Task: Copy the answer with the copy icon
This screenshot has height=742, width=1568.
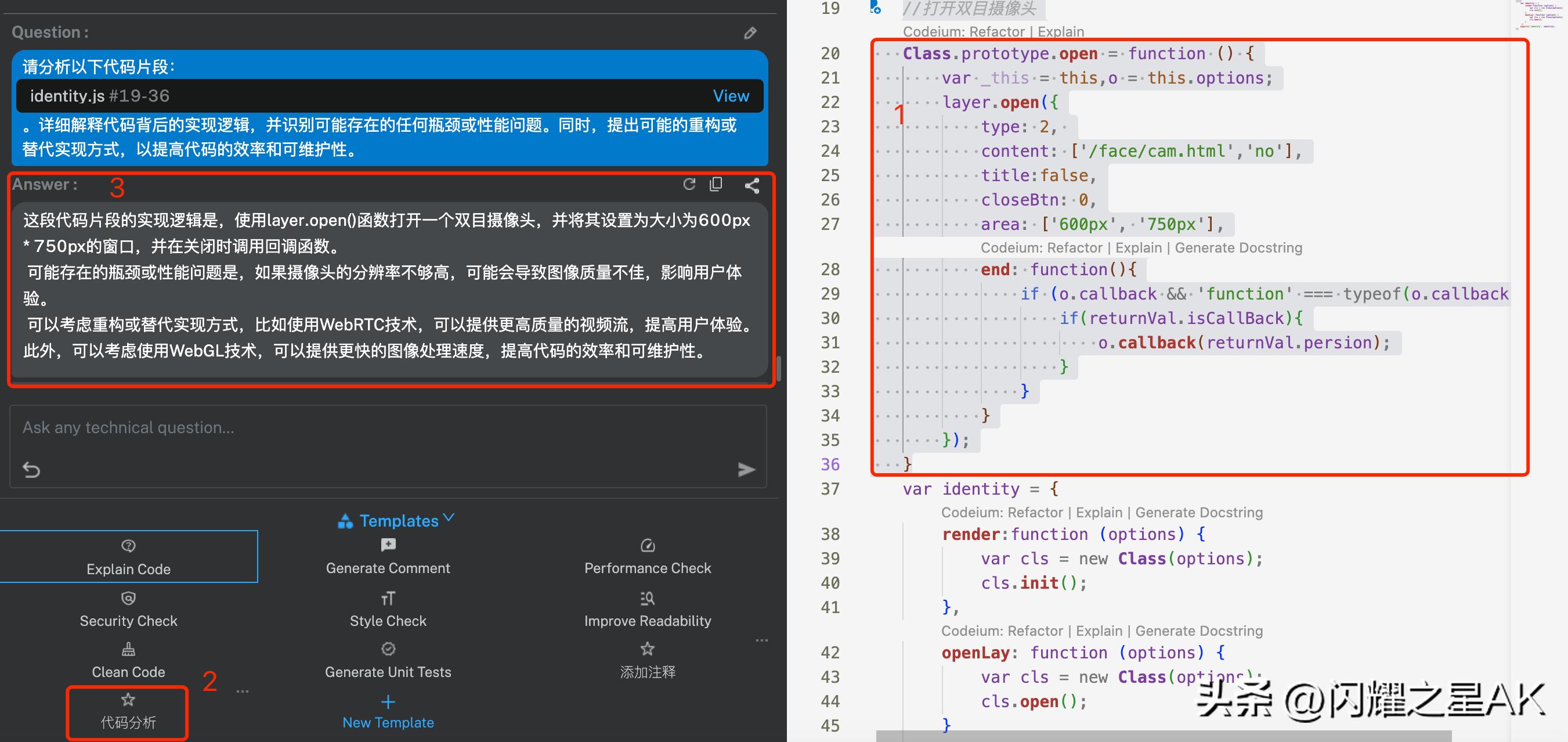Action: [717, 185]
